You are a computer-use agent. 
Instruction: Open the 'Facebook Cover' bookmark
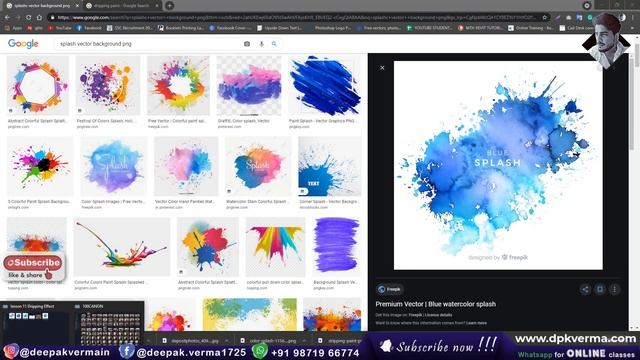[x=230, y=28]
